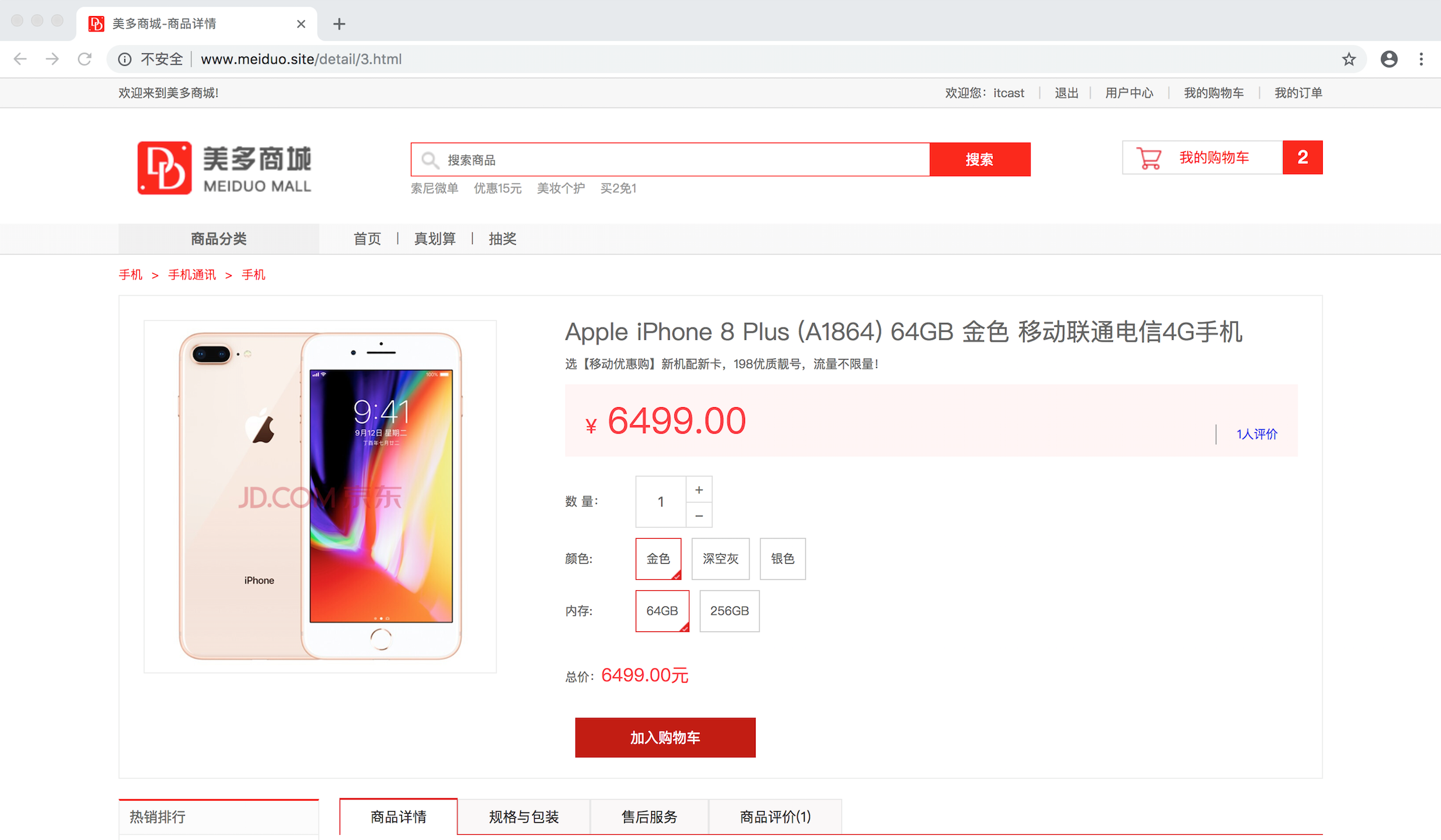The width and height of the screenshot is (1441, 840).
Task: Click the Meiduo Mall logo
Action: tap(224, 168)
